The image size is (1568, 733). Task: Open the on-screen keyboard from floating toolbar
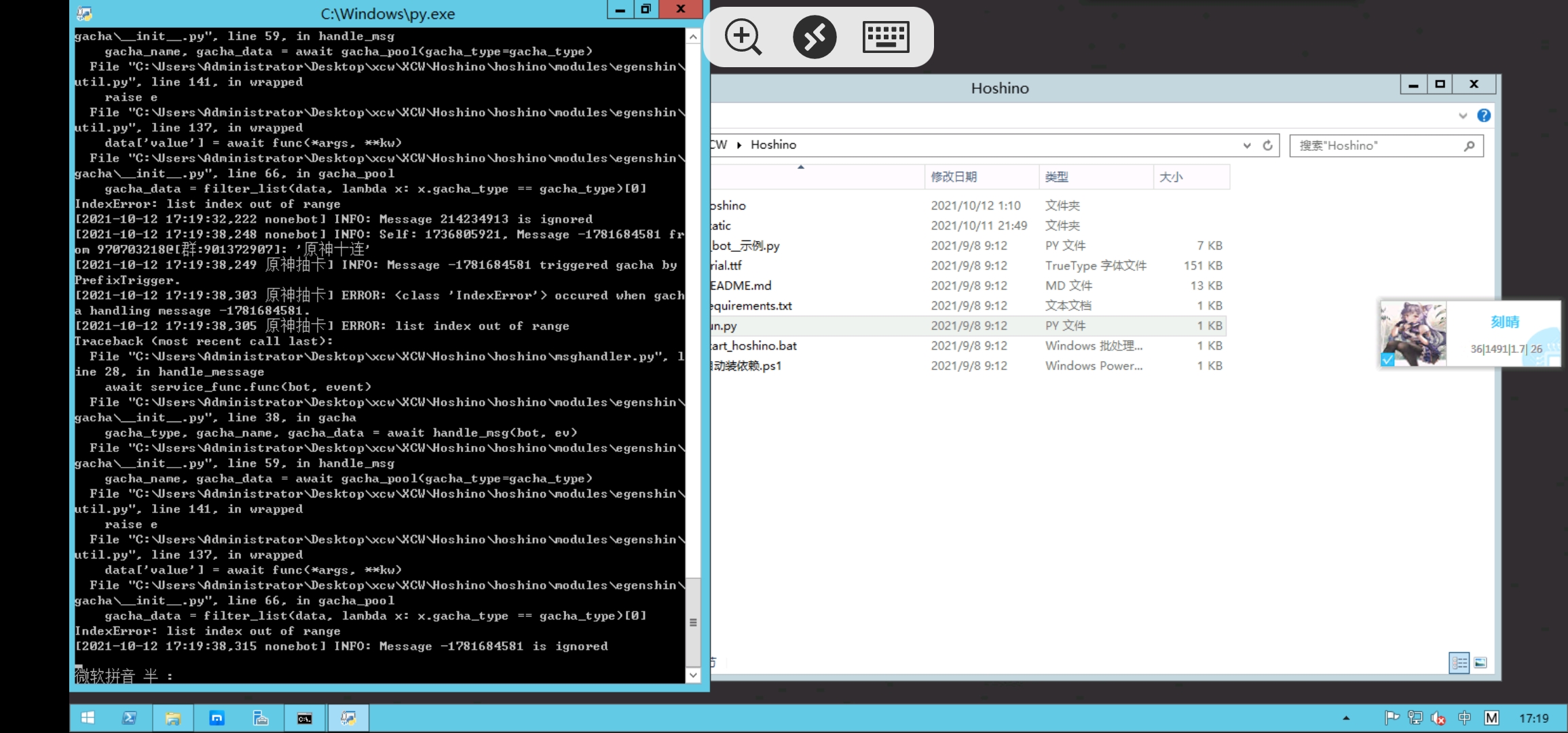coord(887,37)
